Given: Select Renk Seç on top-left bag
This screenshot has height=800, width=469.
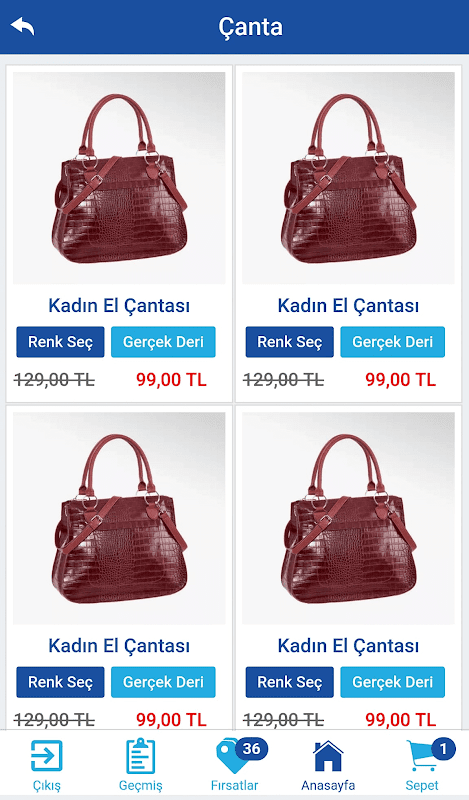Looking at the screenshot, I should click(60, 342).
